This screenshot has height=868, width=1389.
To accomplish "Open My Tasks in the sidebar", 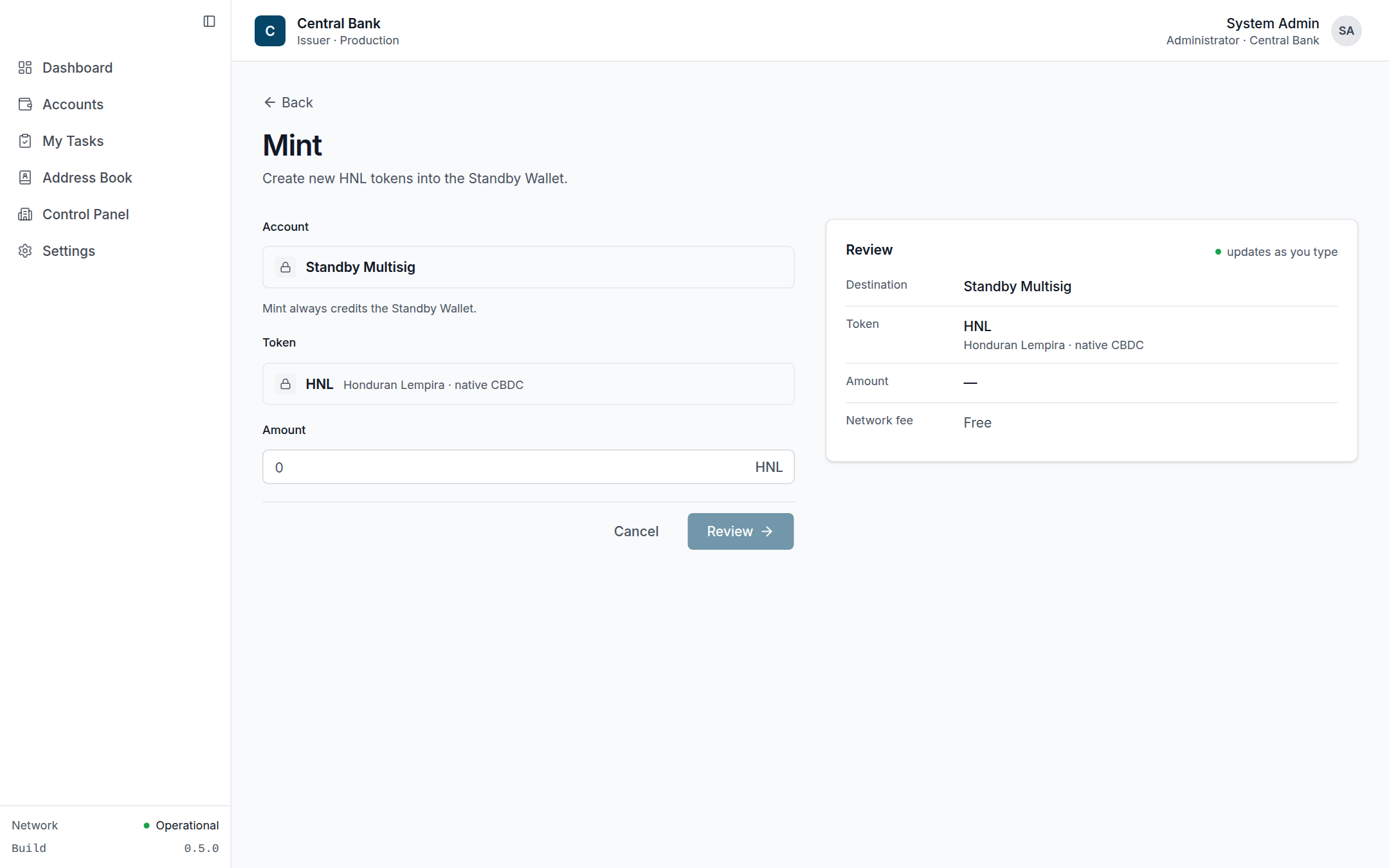I will (116, 141).
